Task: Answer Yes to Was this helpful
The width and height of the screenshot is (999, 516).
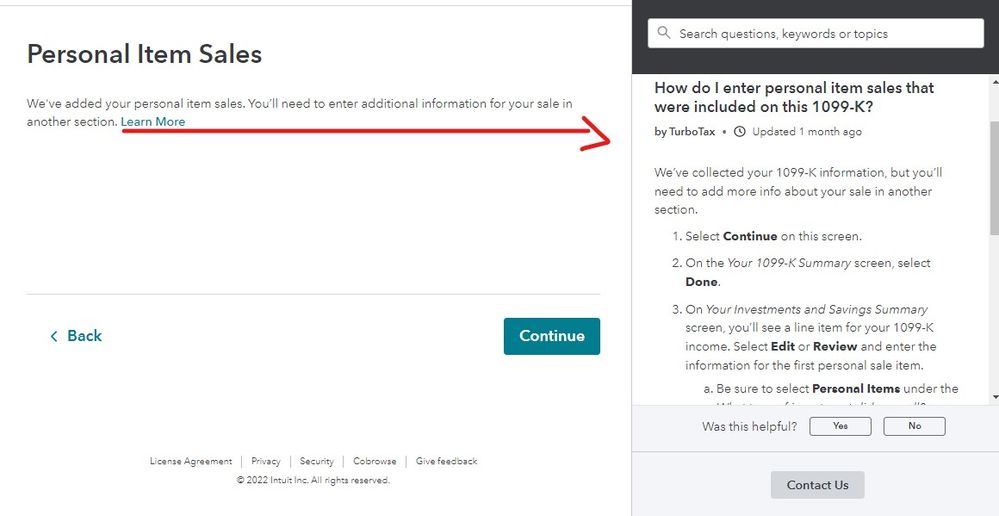Action: 840,426
